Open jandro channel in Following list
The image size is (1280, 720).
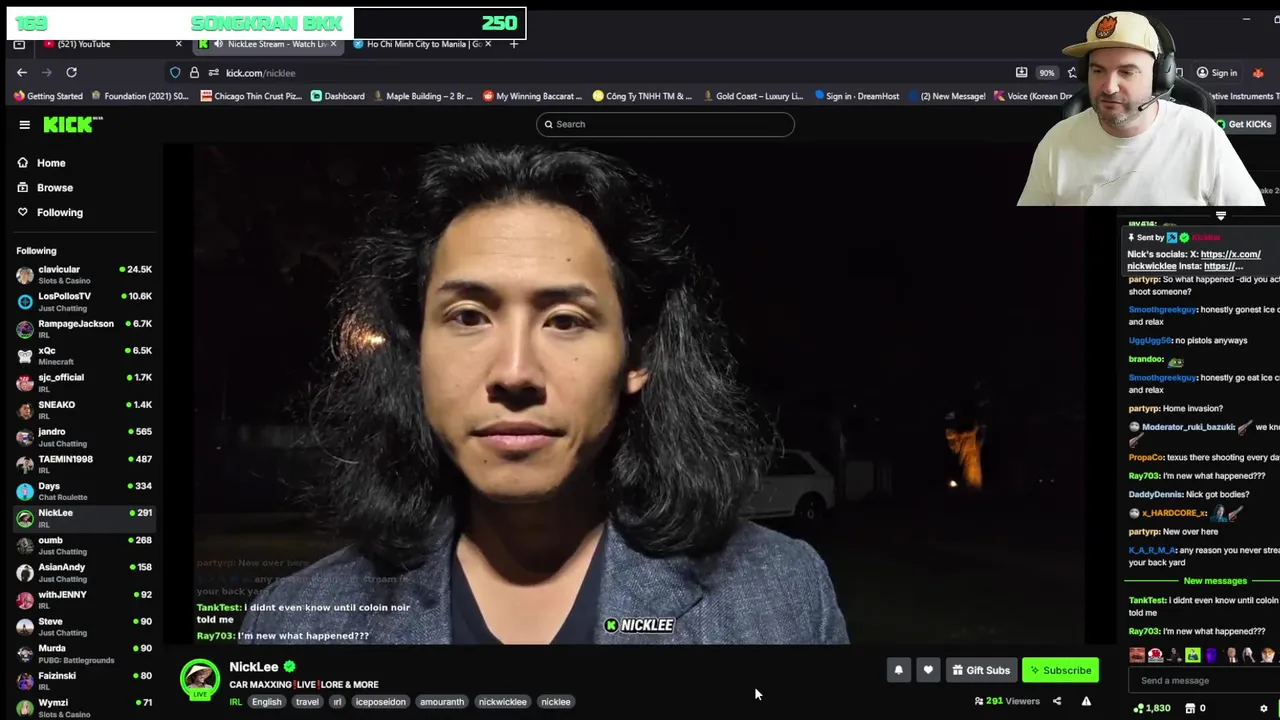click(84, 436)
